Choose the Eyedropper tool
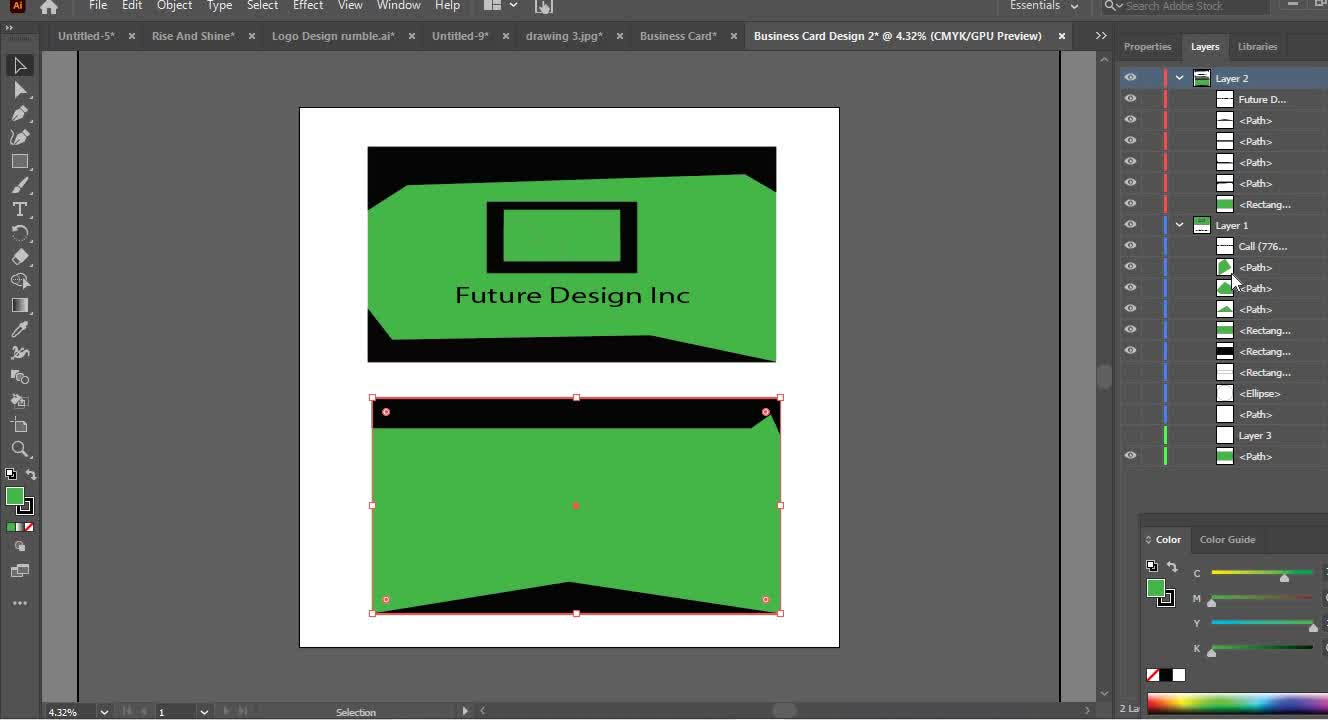Image resolution: width=1328 pixels, height=720 pixels. click(20, 329)
